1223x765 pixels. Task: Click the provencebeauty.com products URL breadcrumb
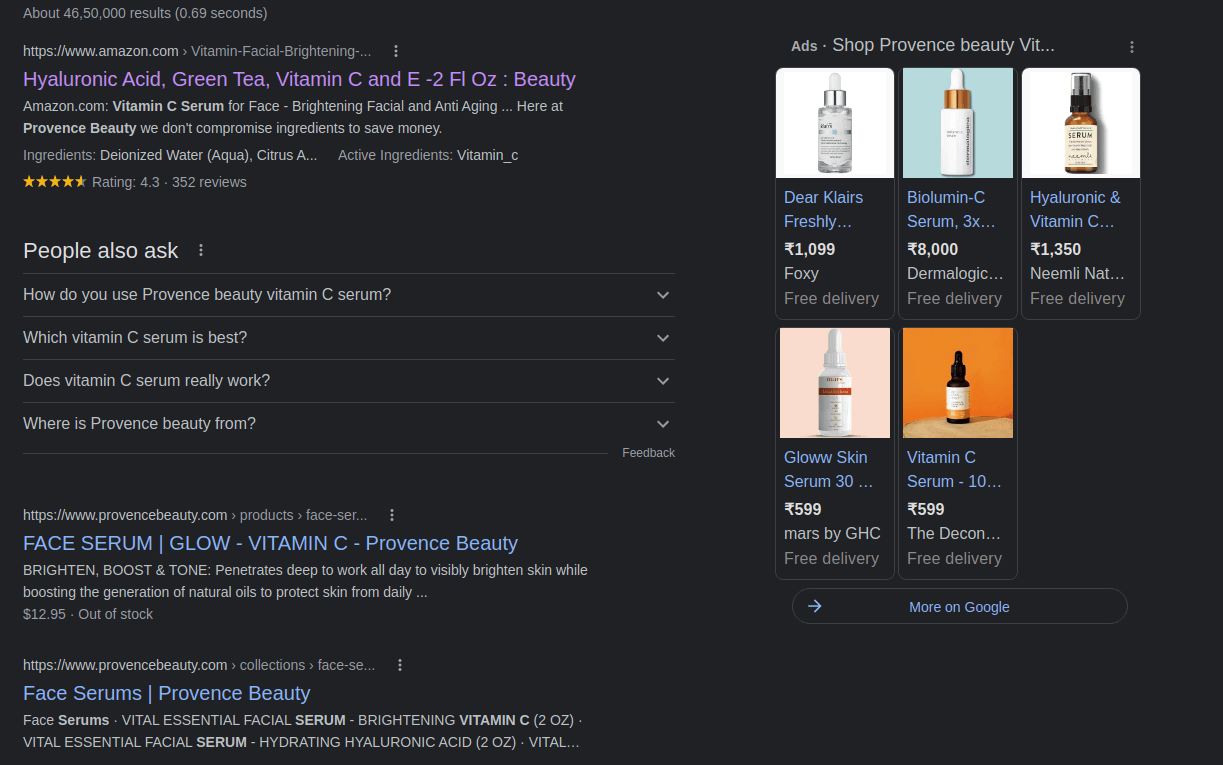click(x=195, y=515)
